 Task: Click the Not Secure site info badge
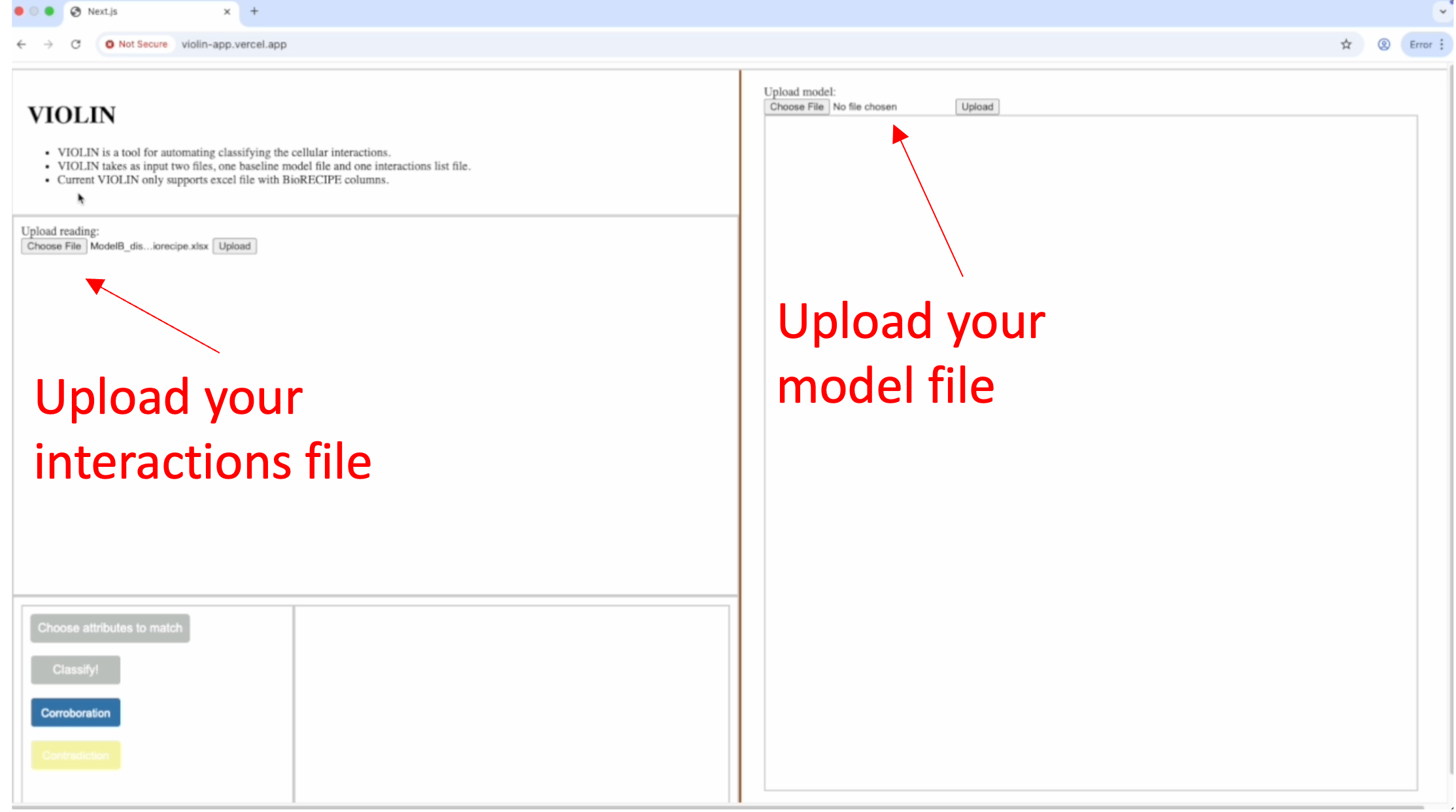(x=137, y=44)
